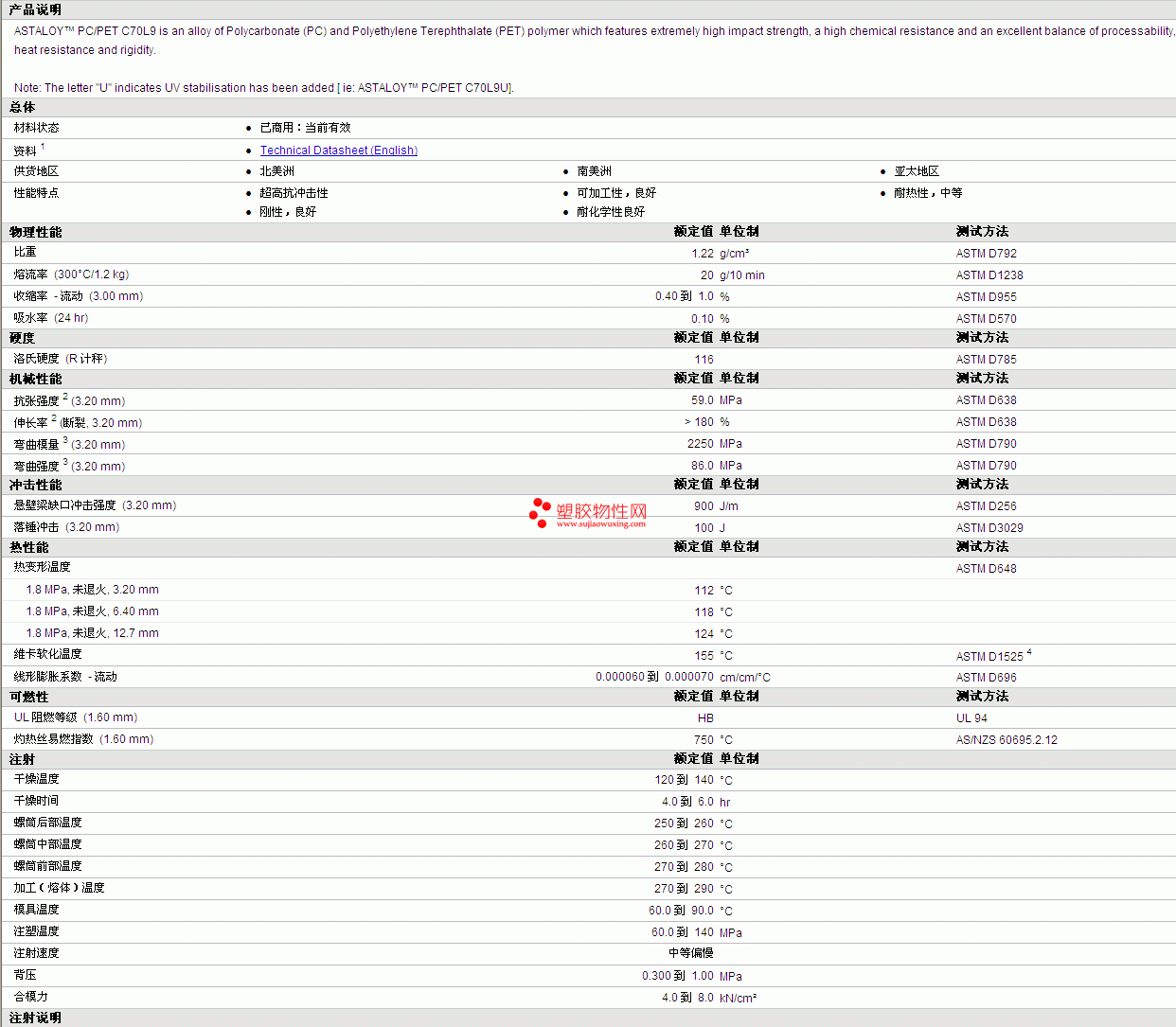The width and height of the screenshot is (1176, 1027).
Task: Select the '抗张强度 (3.20 mm)' row label
Action: pyautogui.click(x=69, y=400)
